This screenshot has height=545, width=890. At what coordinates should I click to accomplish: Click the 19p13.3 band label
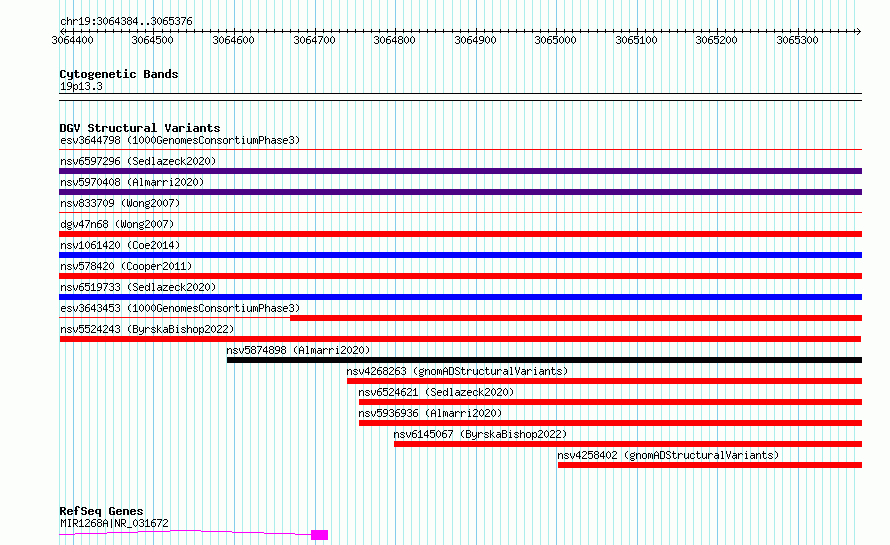pos(81,86)
